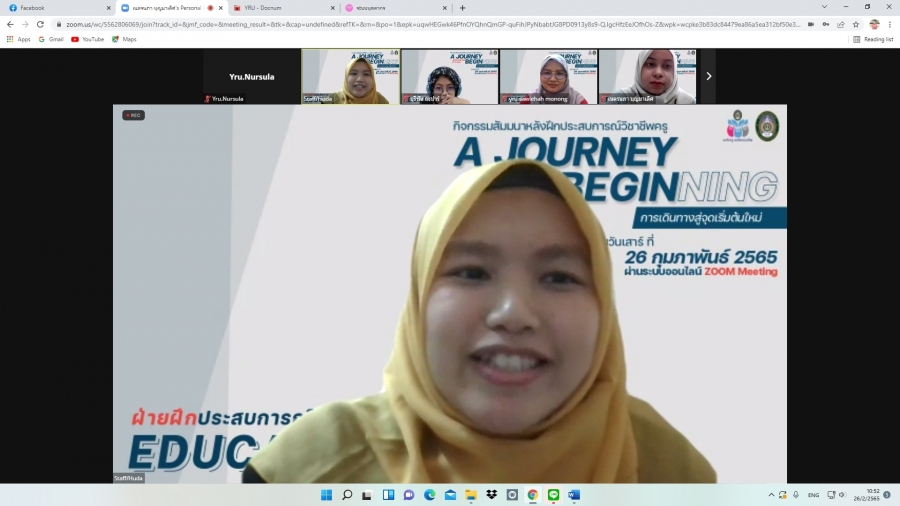The width and height of the screenshot is (900, 506).
Task: Open a new browser tab
Action: [462, 8]
